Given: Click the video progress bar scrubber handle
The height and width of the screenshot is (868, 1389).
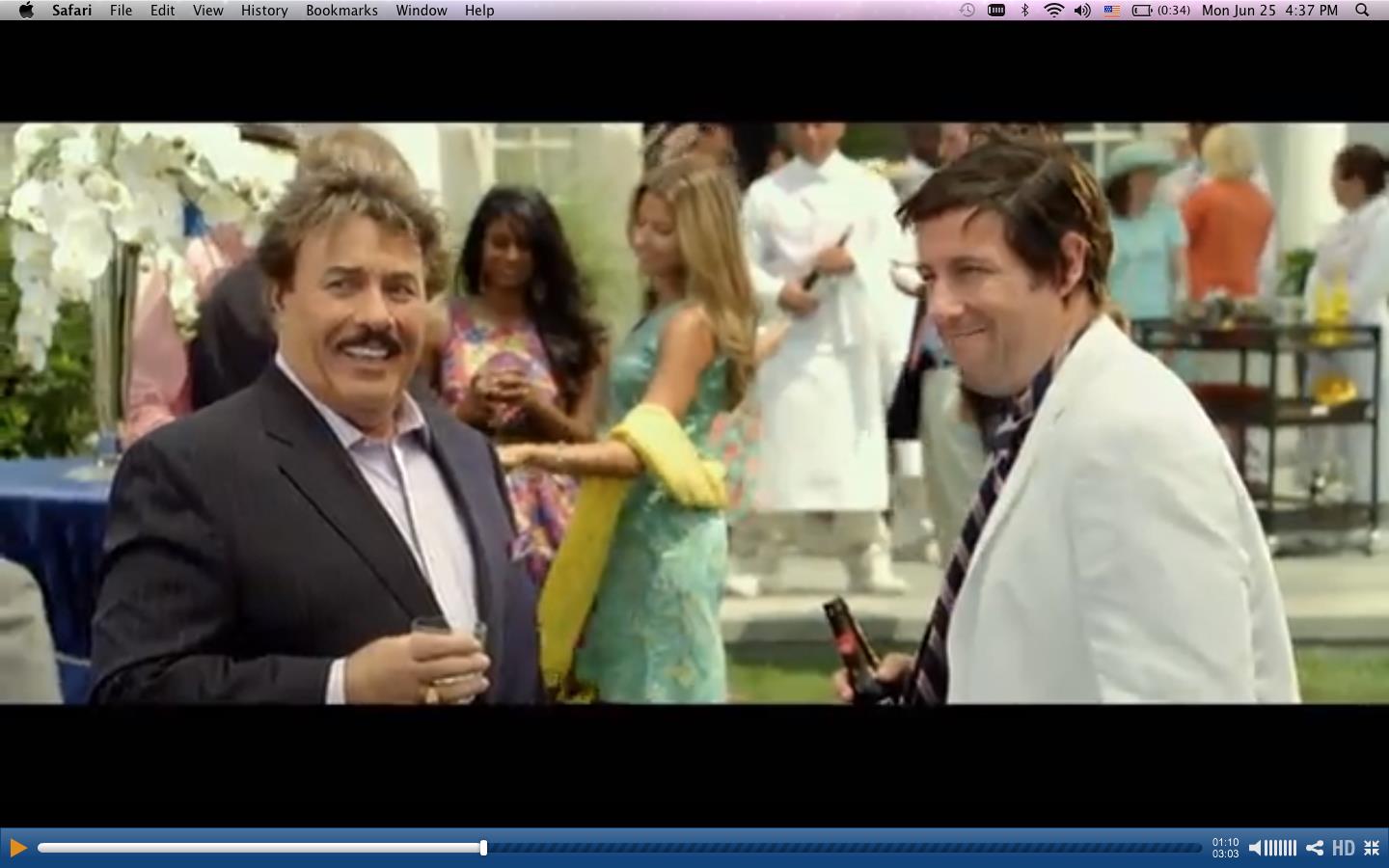Looking at the screenshot, I should [483, 848].
